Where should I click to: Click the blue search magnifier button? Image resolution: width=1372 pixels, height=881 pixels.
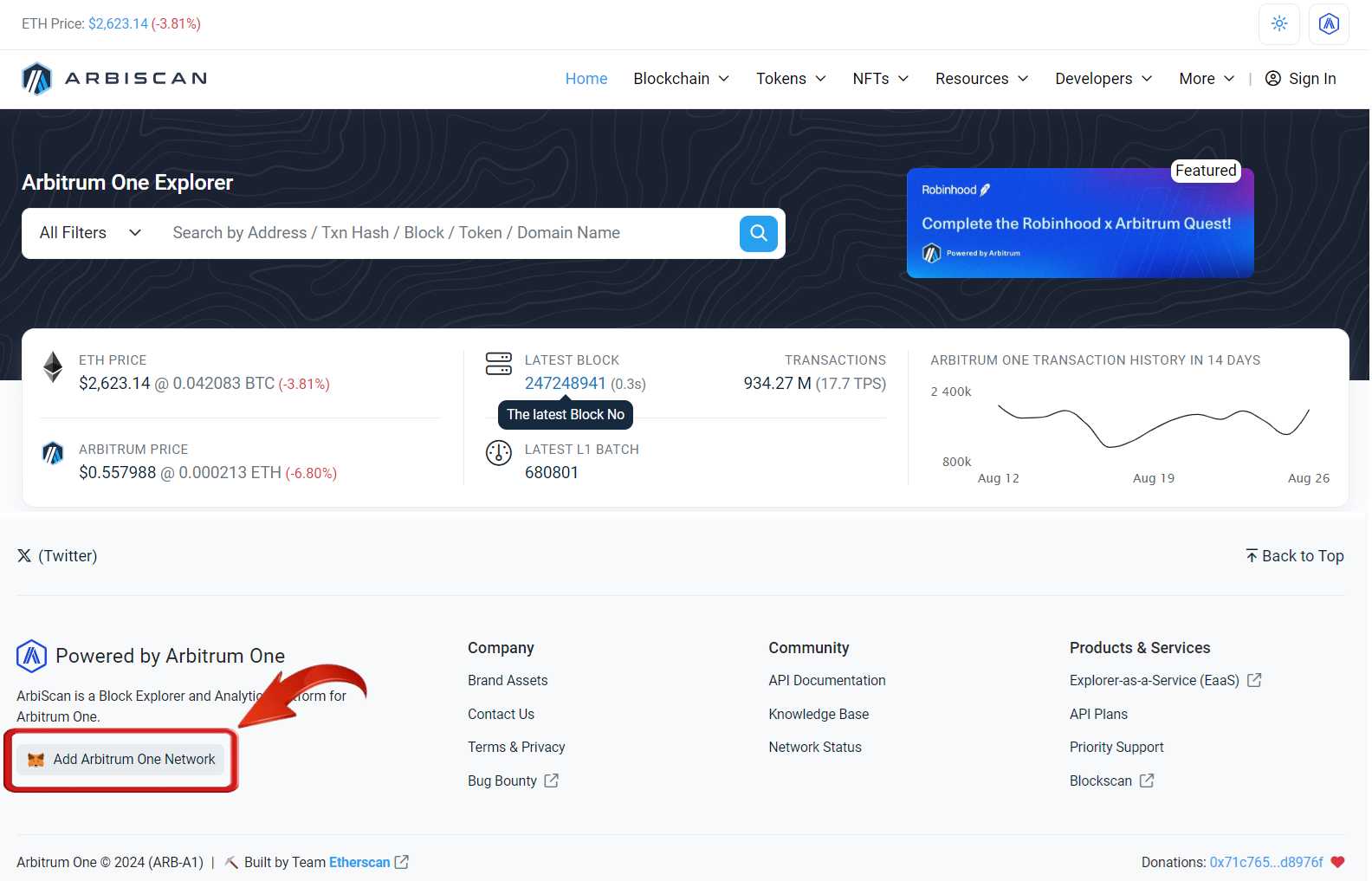(x=758, y=233)
